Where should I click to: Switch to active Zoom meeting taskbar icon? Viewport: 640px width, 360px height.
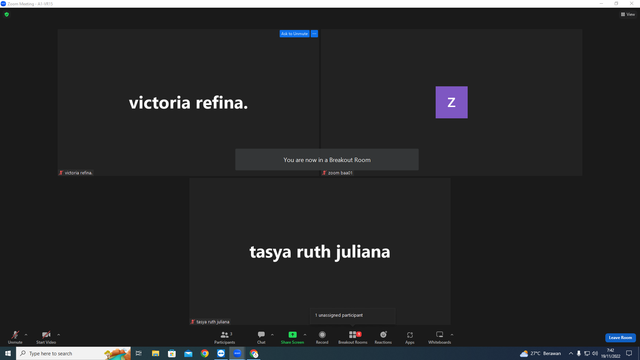[237, 353]
